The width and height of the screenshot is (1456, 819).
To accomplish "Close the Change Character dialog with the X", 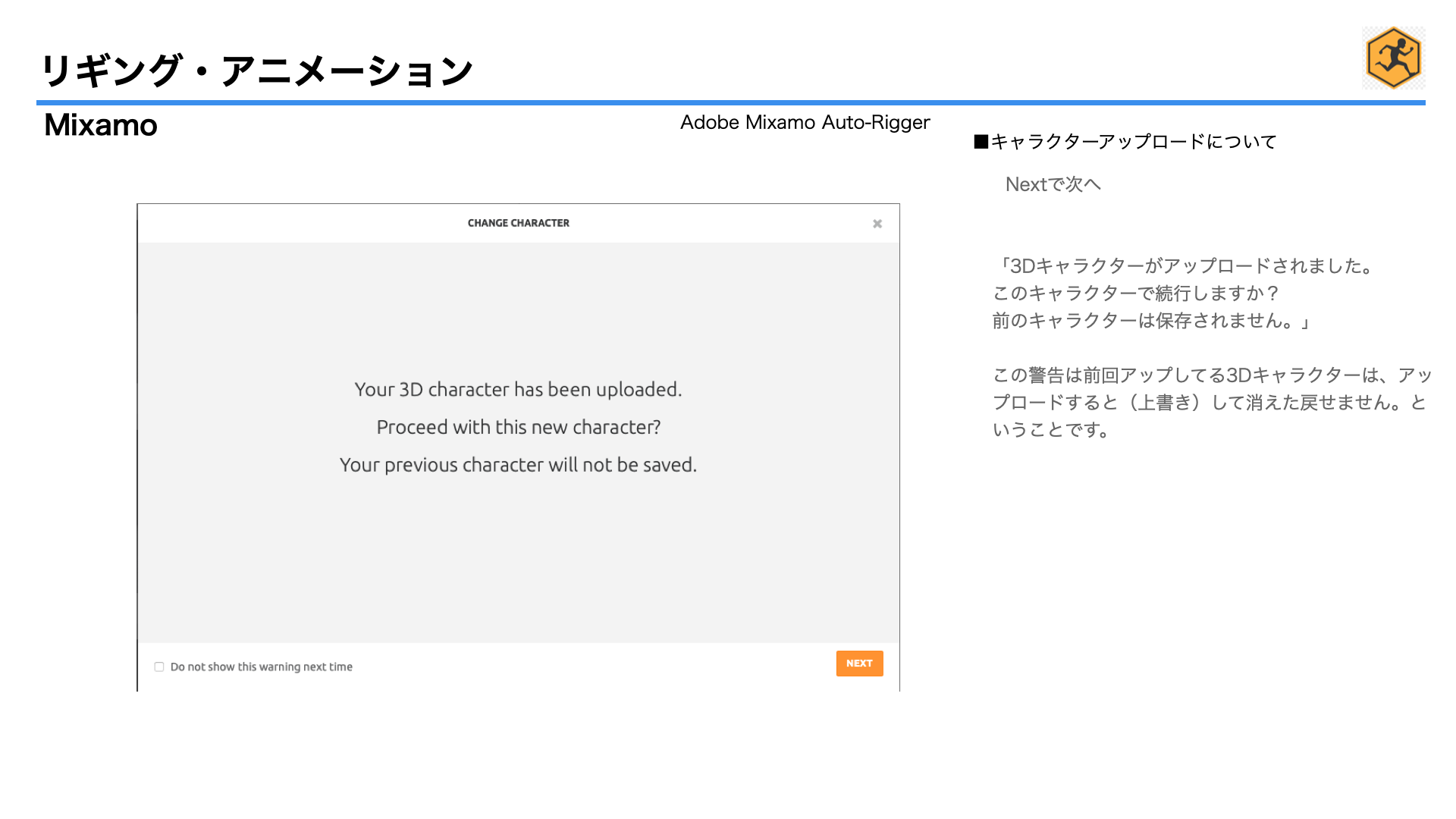I will [x=877, y=224].
